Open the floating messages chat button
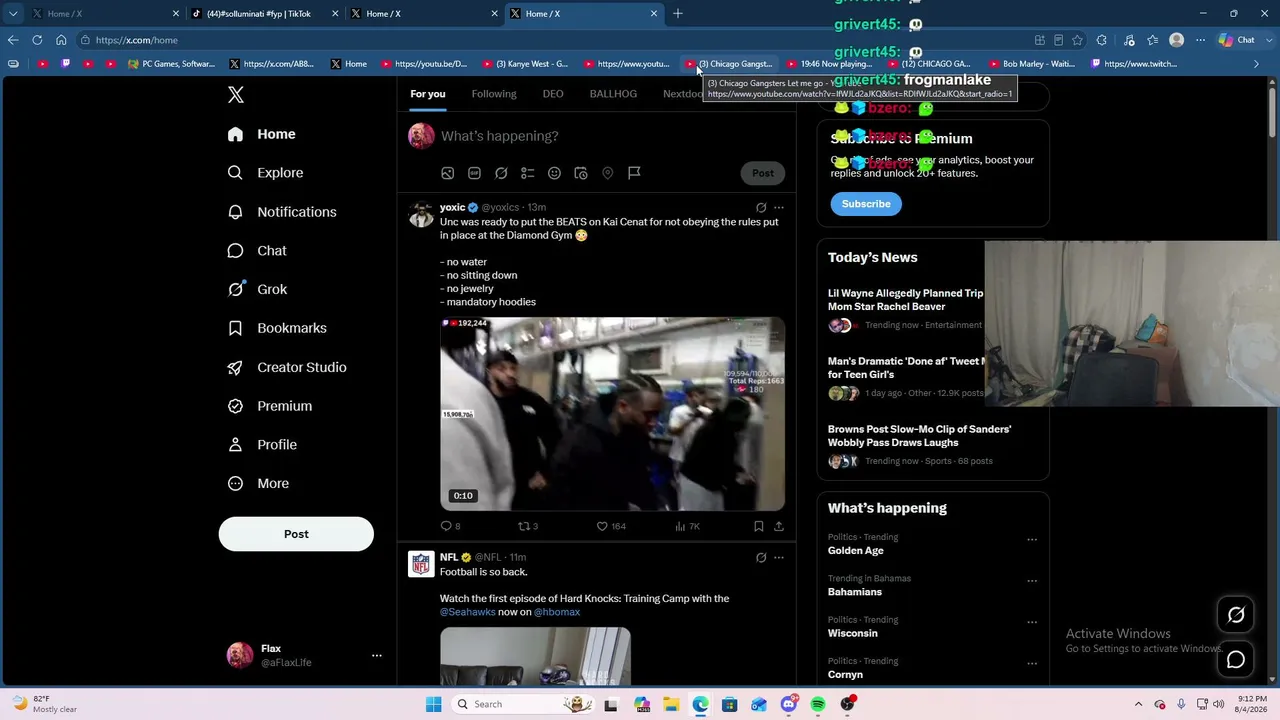This screenshot has height=720, width=1280. pos(1236,660)
